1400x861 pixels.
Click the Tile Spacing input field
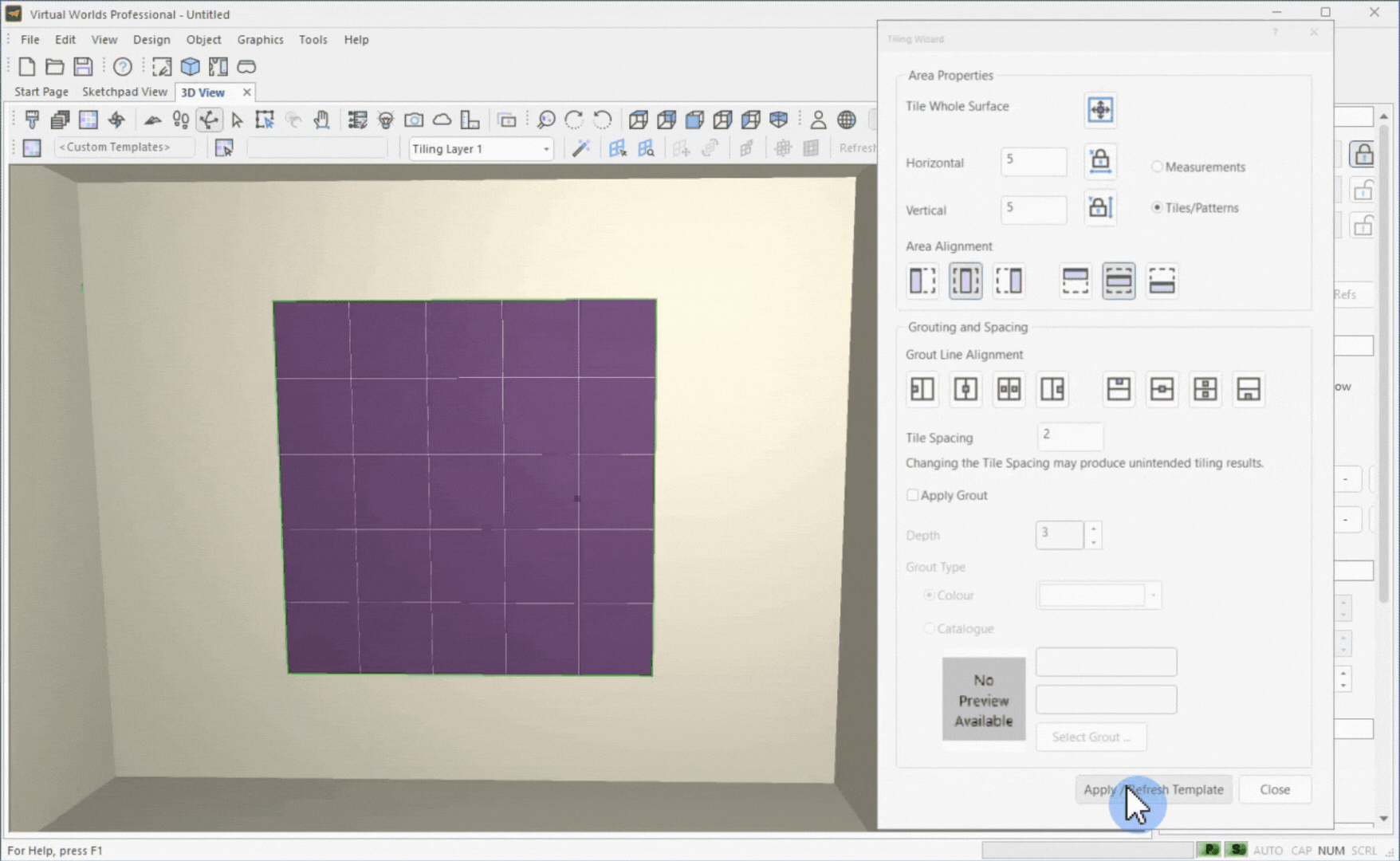(x=1070, y=437)
